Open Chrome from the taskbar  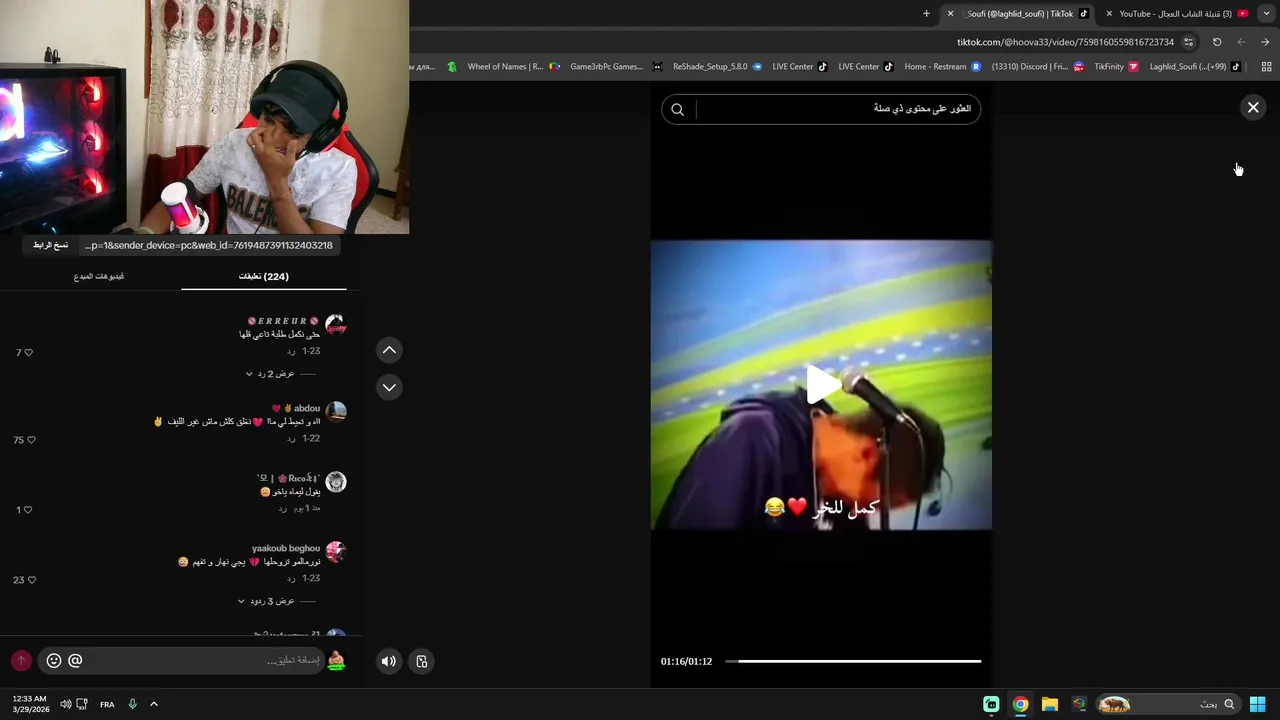click(1020, 704)
